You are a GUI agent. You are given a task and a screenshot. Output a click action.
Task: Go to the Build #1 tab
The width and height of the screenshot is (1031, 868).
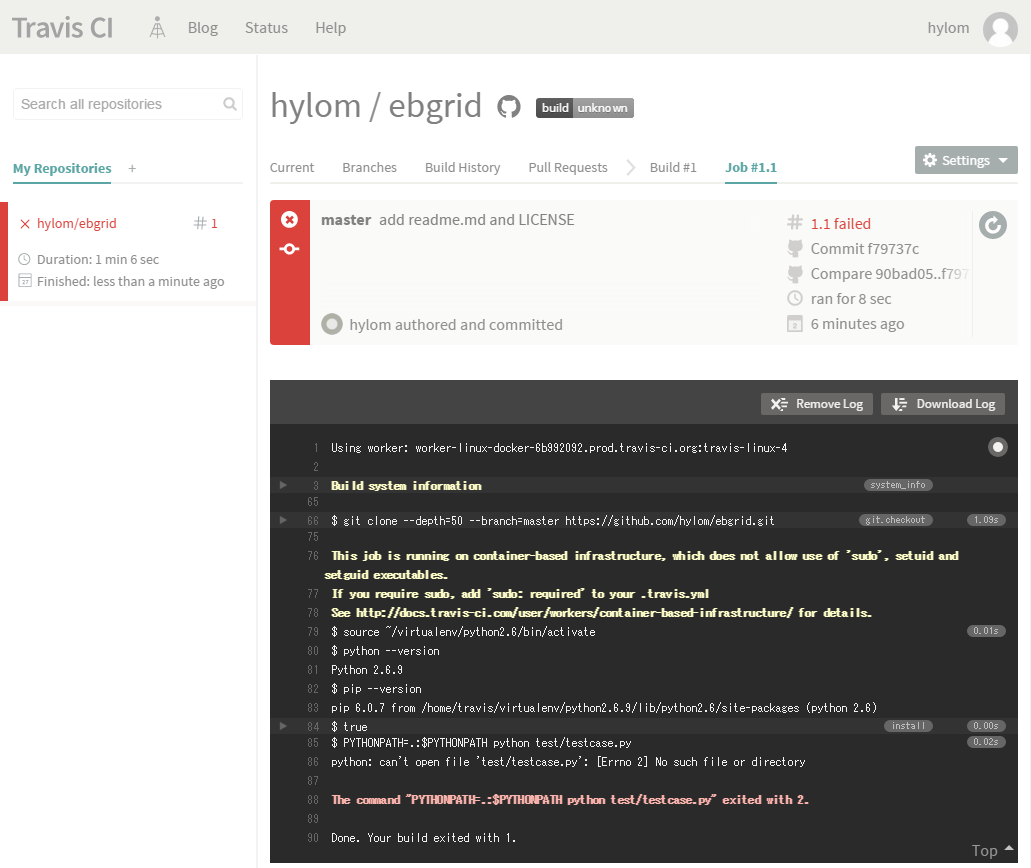tap(673, 168)
